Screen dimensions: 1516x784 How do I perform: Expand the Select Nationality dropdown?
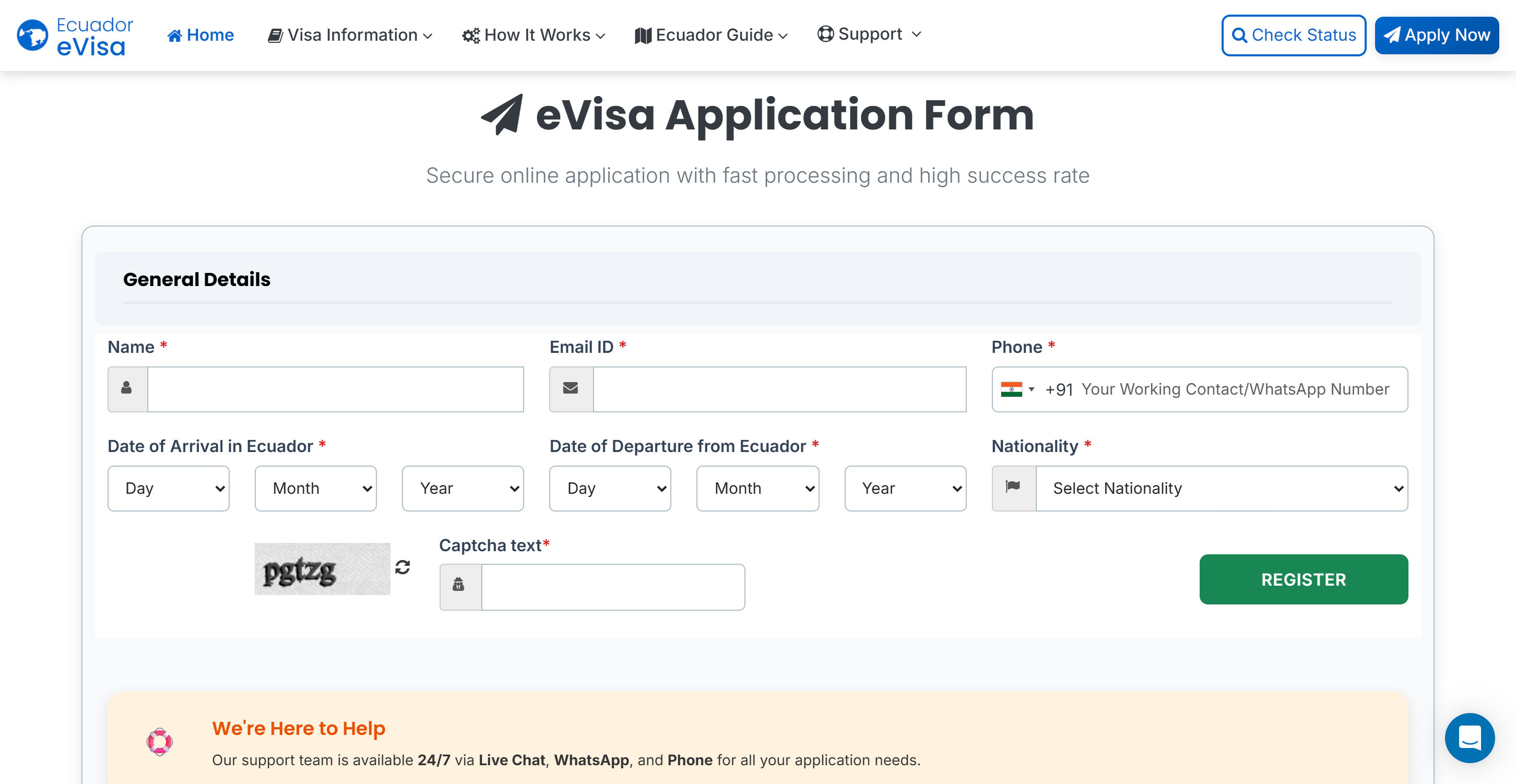click(1221, 488)
